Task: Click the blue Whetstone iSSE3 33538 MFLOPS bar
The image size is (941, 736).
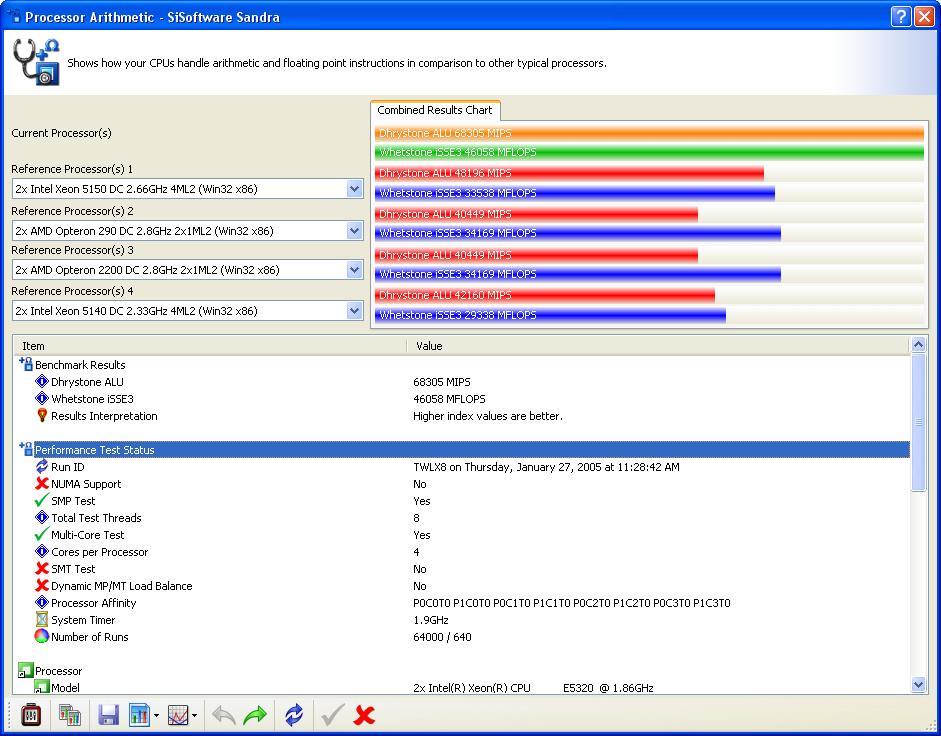Action: click(575, 193)
